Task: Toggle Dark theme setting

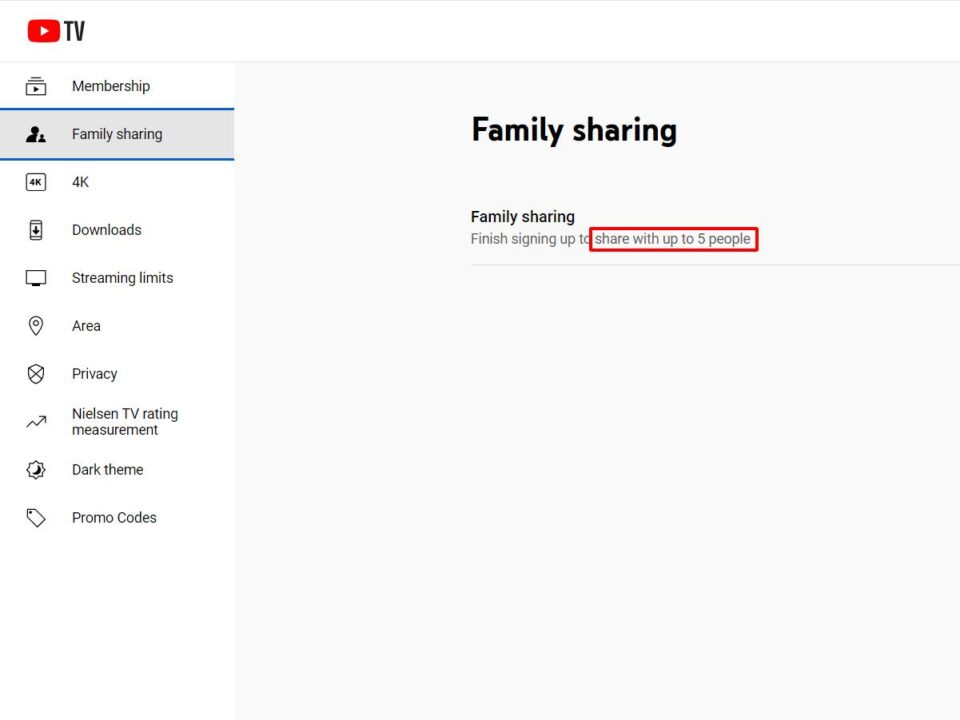Action: 107,470
